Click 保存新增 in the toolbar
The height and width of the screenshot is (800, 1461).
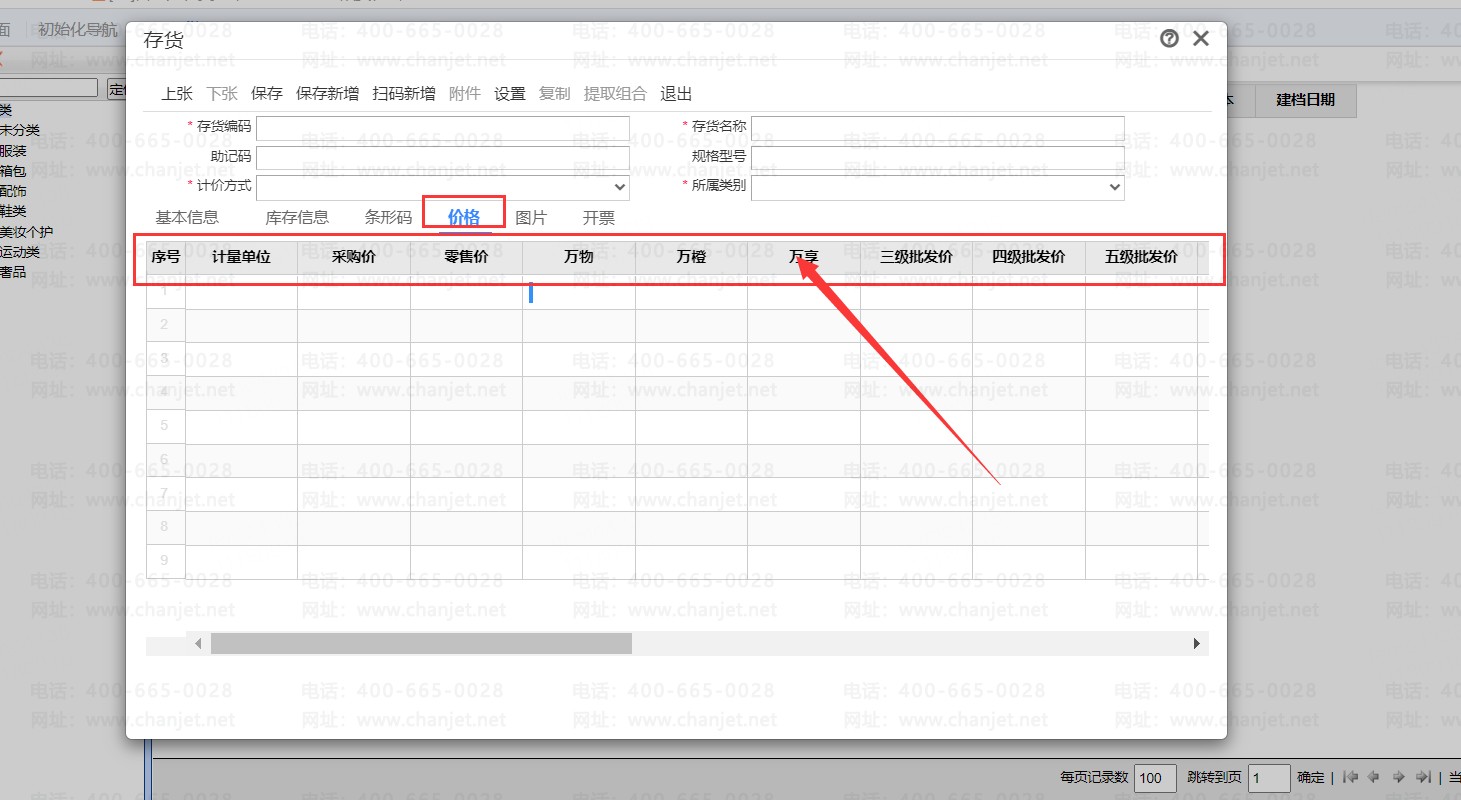(328, 94)
